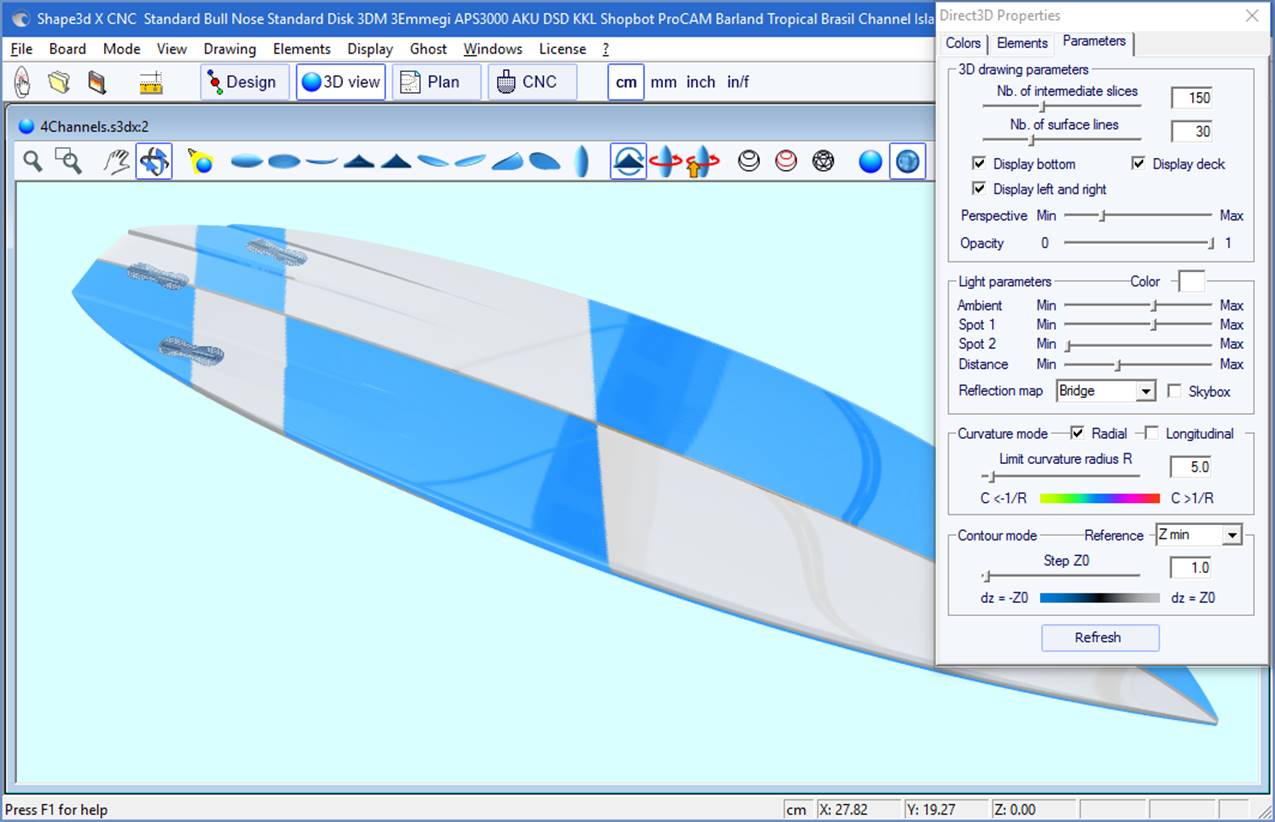Expand the Contour Reference Z min dropdown
This screenshot has width=1275, height=822.
point(1231,535)
